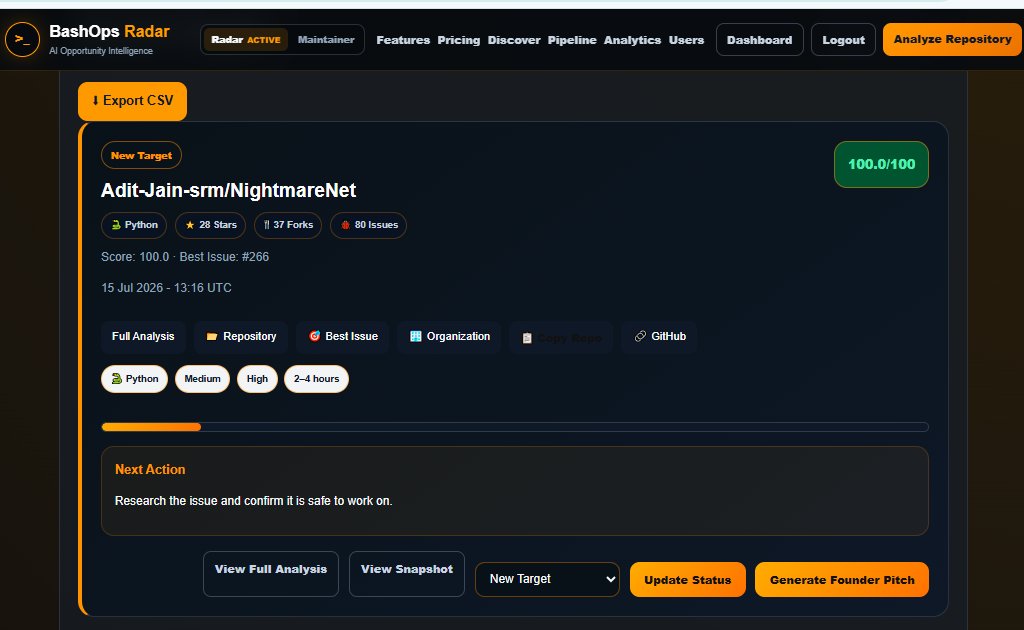Switch to Radar active mode
Viewport: 1024px width, 630px height.
(246, 40)
